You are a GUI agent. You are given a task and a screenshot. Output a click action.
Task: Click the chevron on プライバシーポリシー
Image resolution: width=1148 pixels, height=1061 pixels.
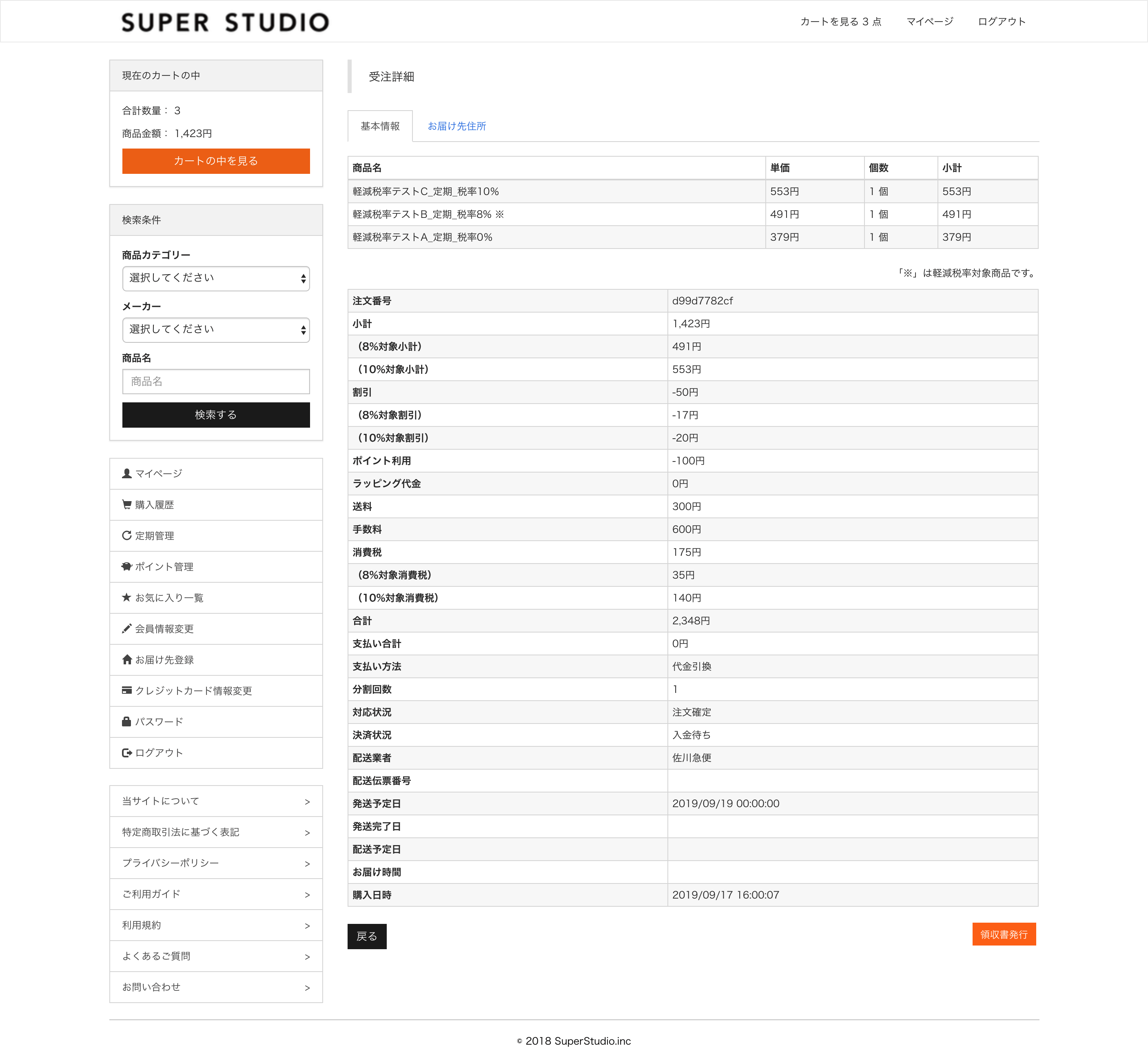[307, 863]
